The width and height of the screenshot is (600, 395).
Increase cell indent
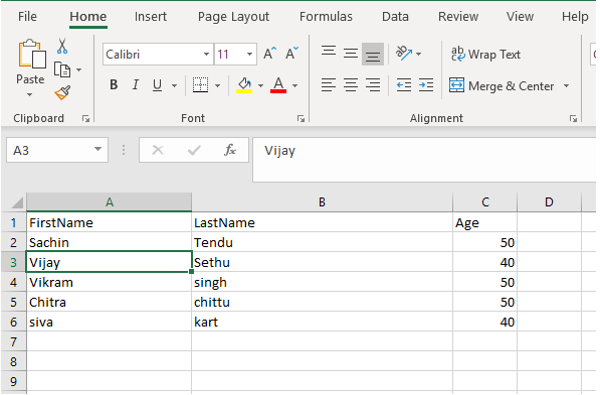click(426, 85)
